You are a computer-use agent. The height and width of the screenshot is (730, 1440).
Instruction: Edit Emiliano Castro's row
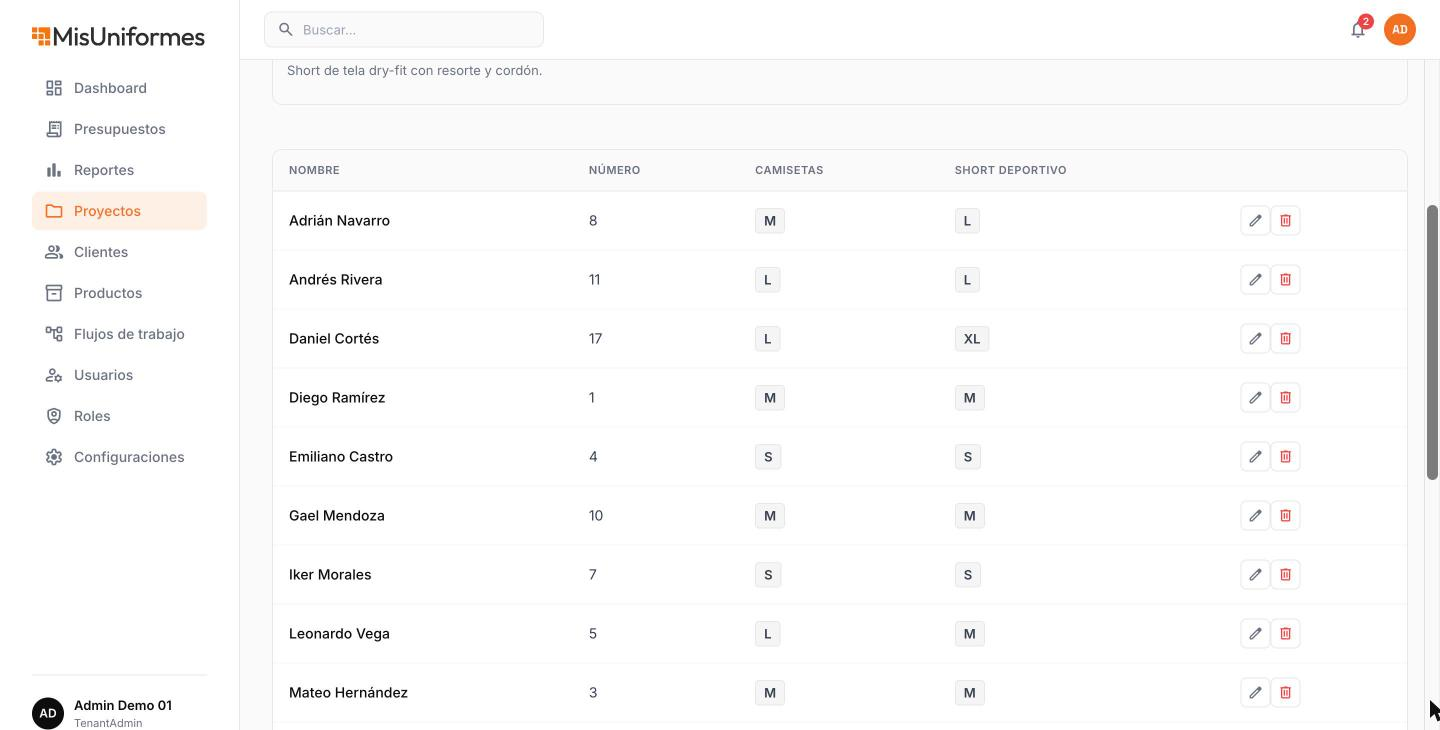(1255, 456)
